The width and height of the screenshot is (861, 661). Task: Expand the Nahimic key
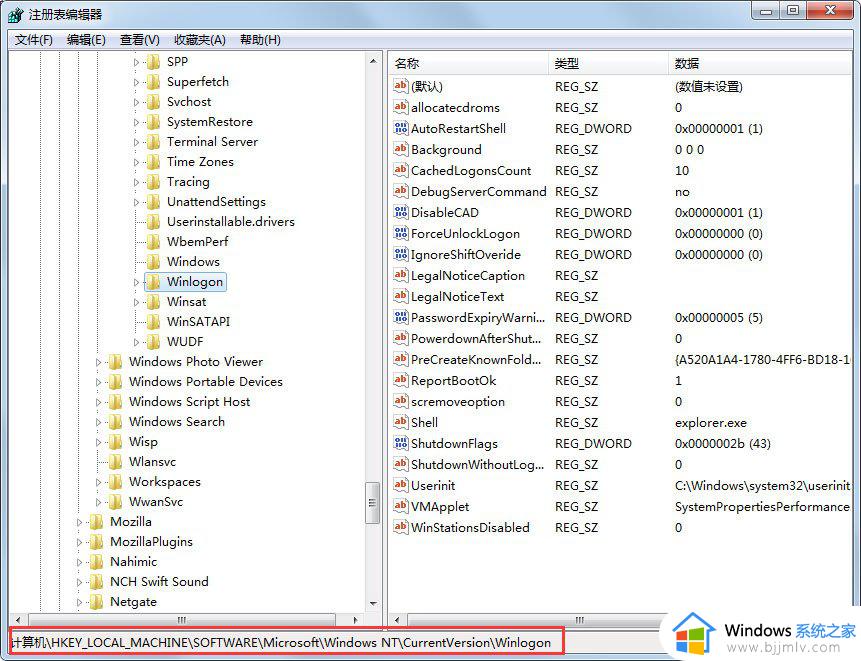(x=79, y=562)
